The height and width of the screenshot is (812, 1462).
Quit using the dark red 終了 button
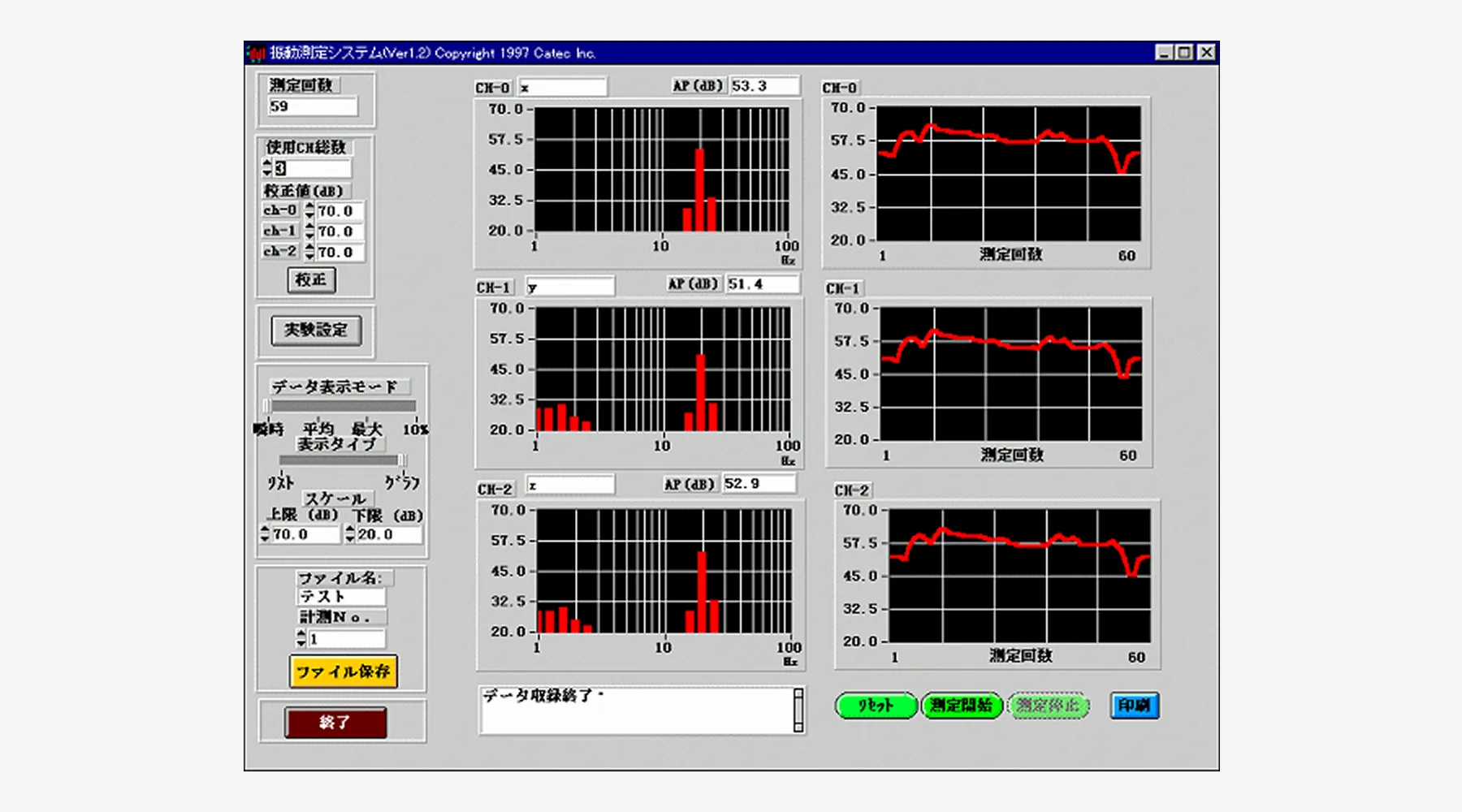pos(335,722)
